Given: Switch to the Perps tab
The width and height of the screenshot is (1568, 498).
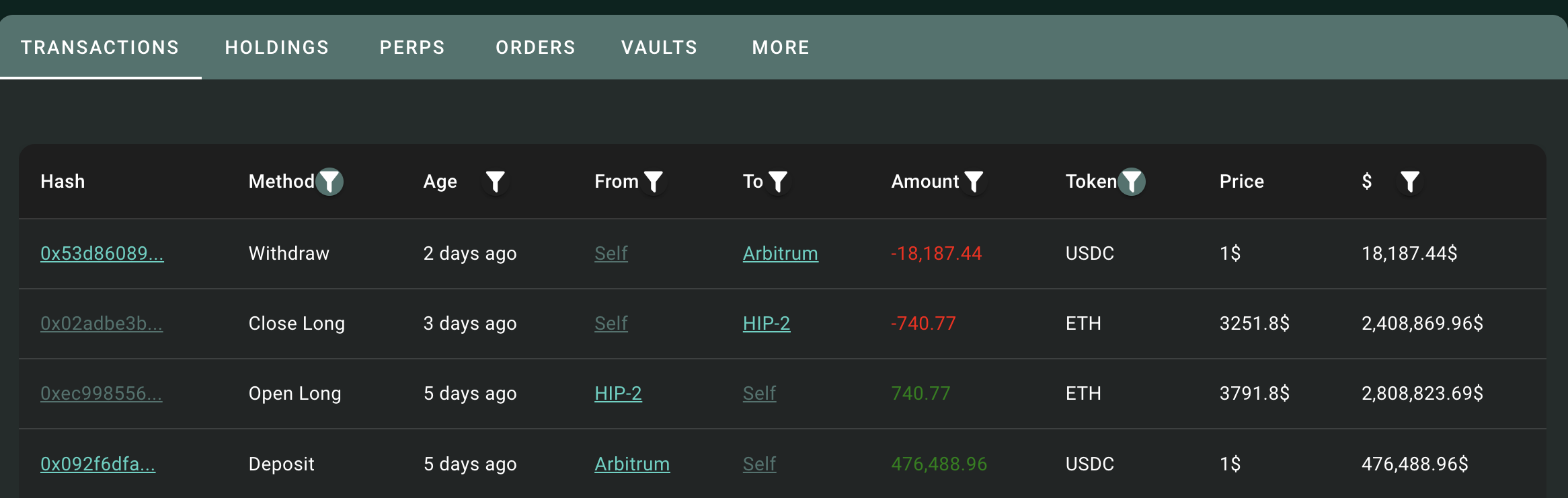Looking at the screenshot, I should [x=412, y=47].
